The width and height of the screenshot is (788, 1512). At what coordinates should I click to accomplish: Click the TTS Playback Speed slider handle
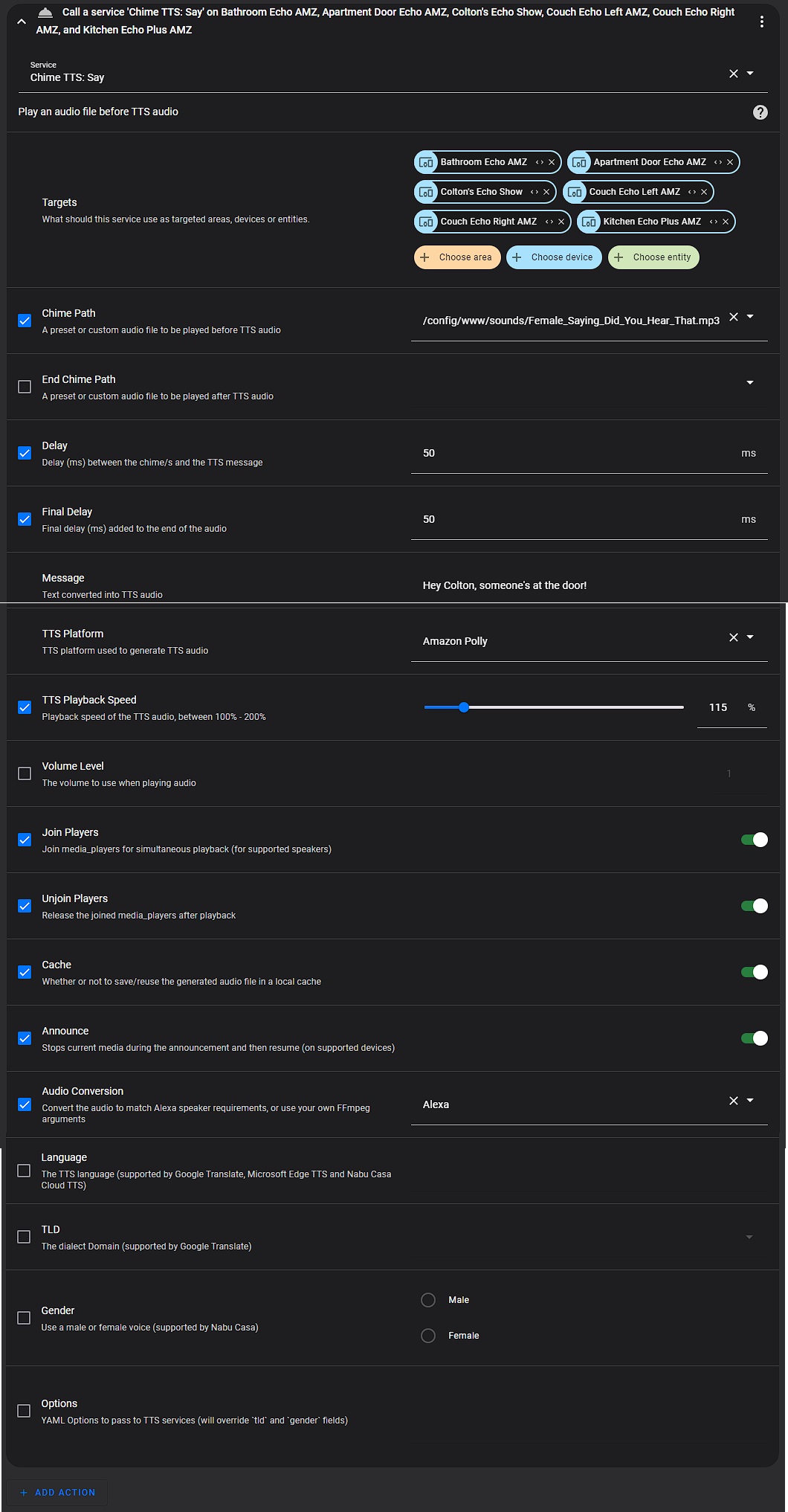[x=464, y=707]
